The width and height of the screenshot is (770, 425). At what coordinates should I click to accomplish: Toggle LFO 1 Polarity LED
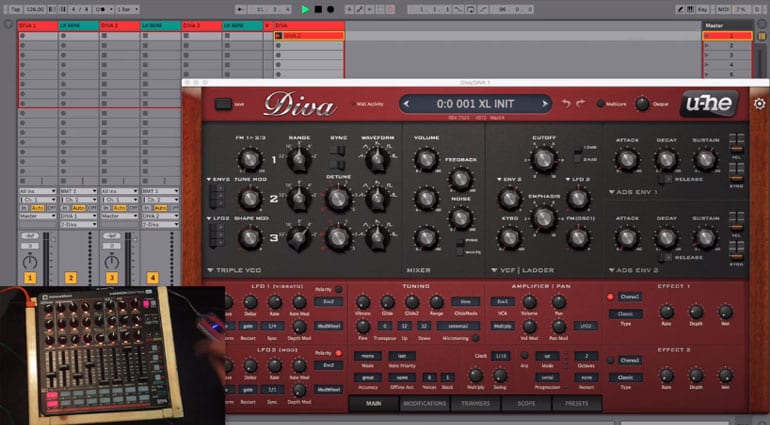pyautogui.click(x=338, y=289)
